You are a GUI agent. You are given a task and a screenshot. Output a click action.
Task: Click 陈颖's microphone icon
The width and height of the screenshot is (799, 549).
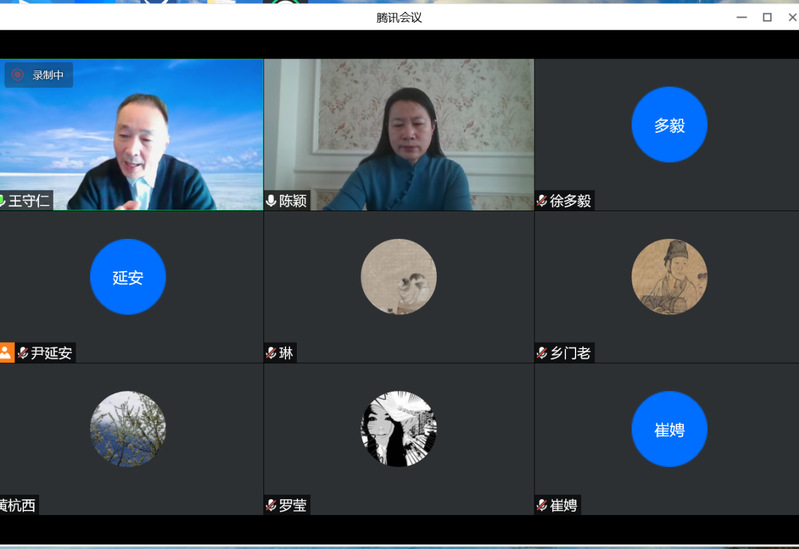[x=271, y=201]
